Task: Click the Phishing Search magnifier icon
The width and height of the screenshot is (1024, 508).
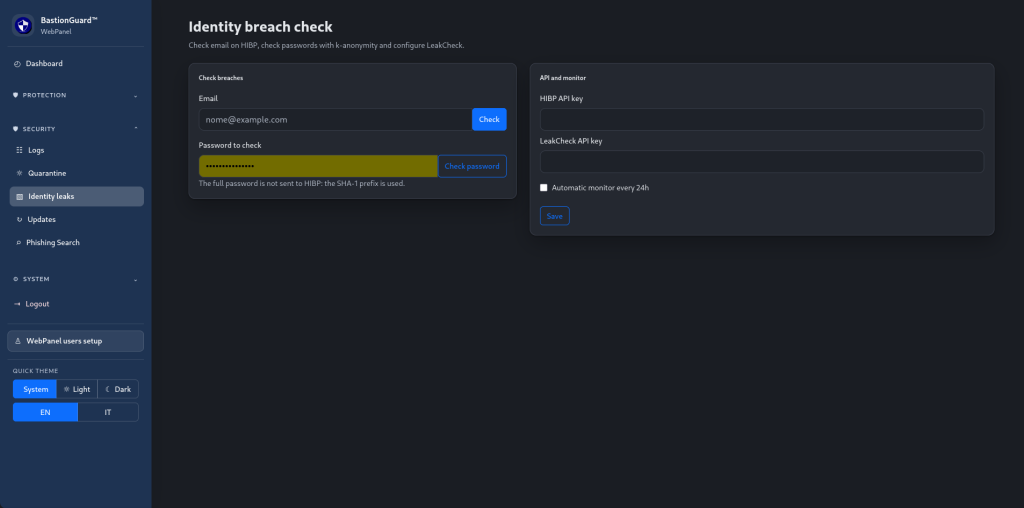Action: [19, 243]
